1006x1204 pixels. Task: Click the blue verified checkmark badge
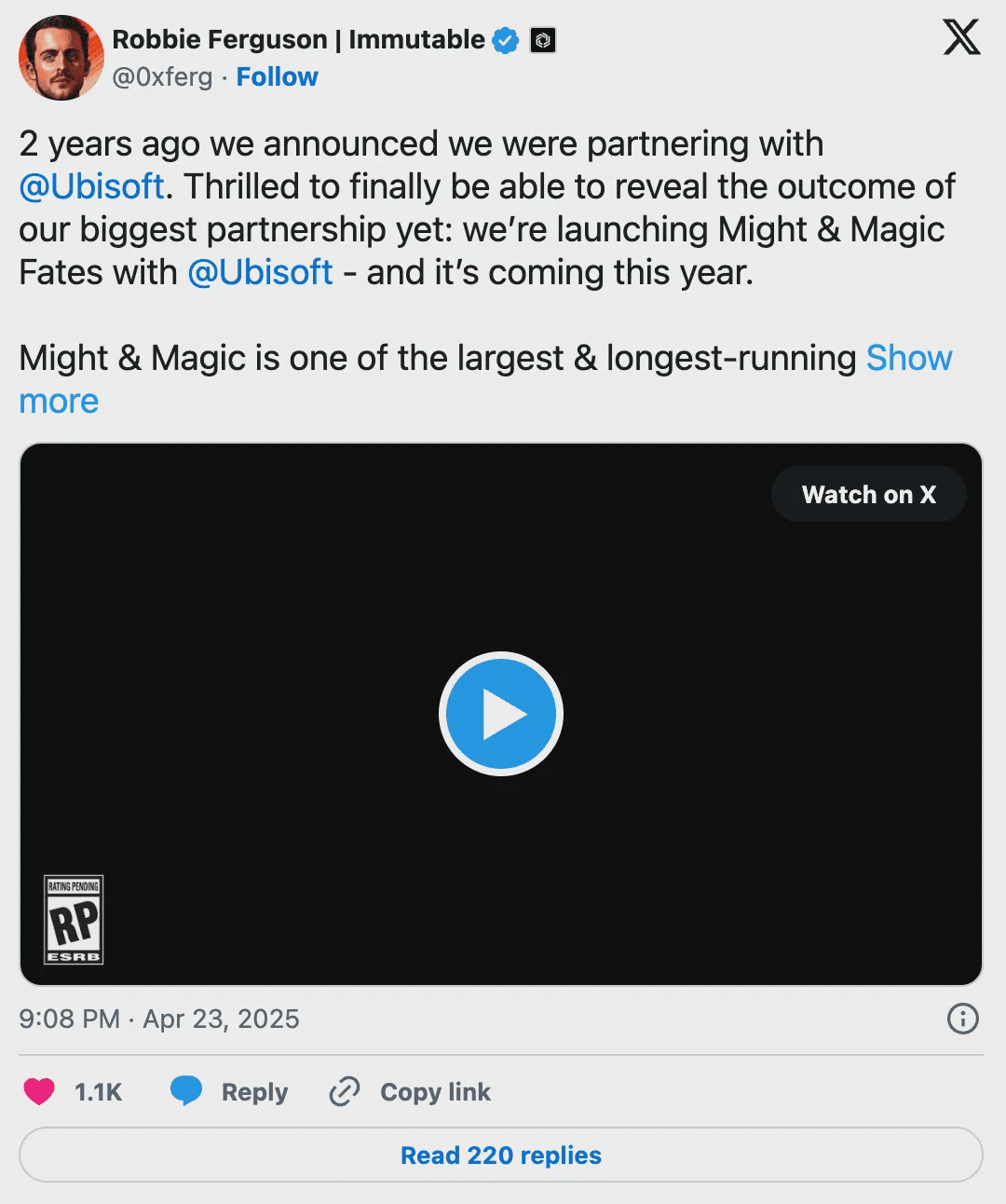click(x=506, y=40)
